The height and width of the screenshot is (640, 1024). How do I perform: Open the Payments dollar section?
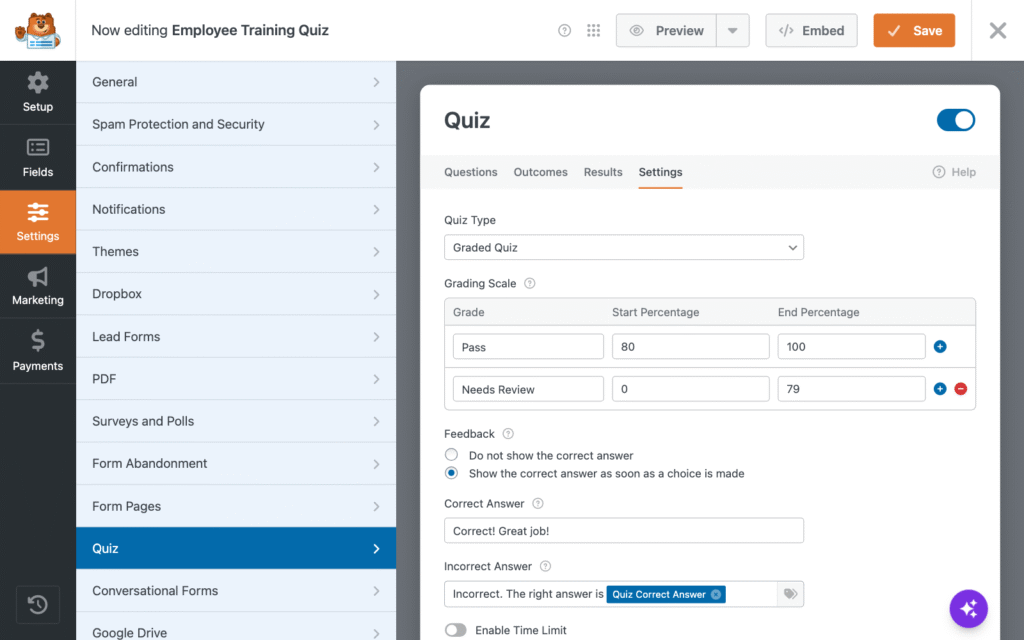(37, 351)
